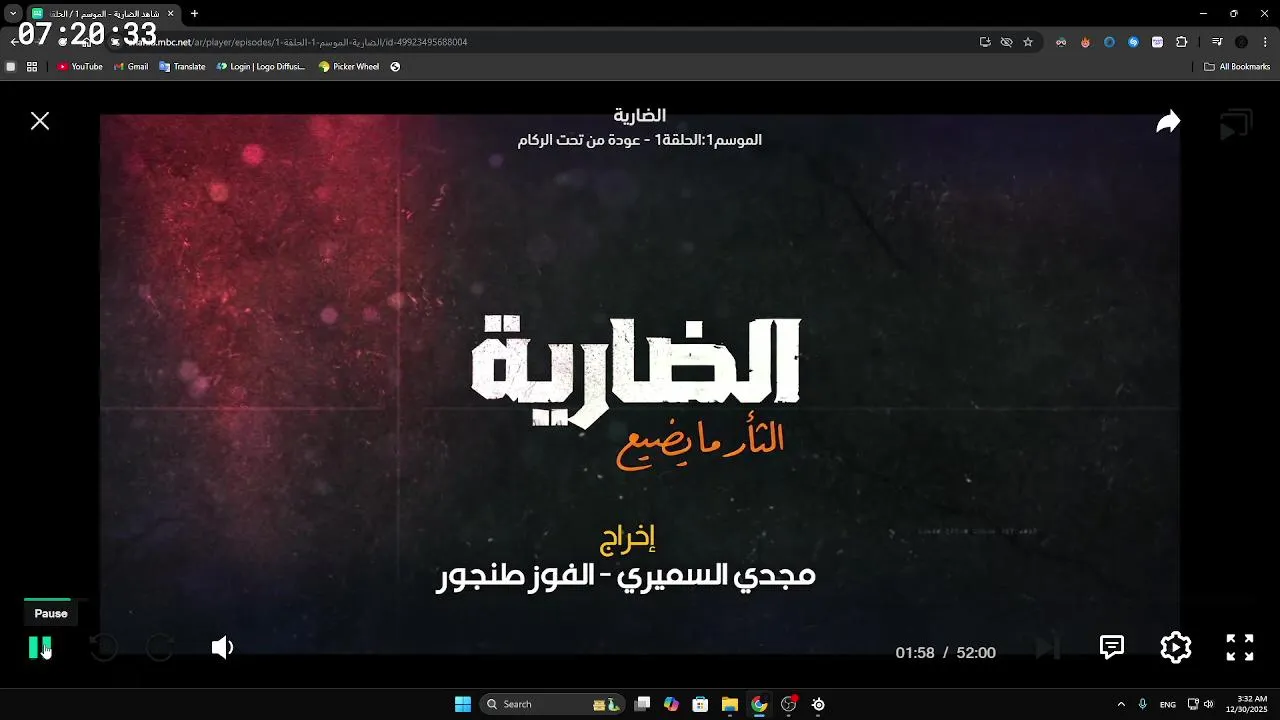Viewport: 1280px width, 720px height.
Task: Jump to next episode button
Action: coord(1047,648)
